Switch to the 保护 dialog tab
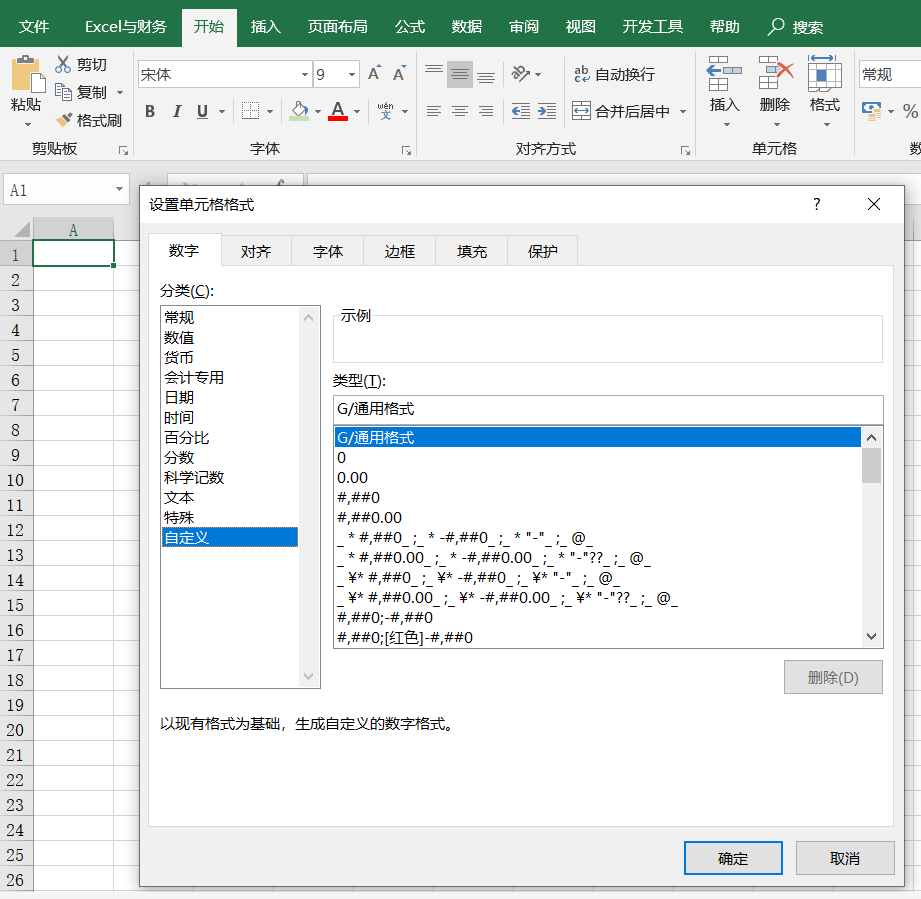921x899 pixels. (x=542, y=251)
